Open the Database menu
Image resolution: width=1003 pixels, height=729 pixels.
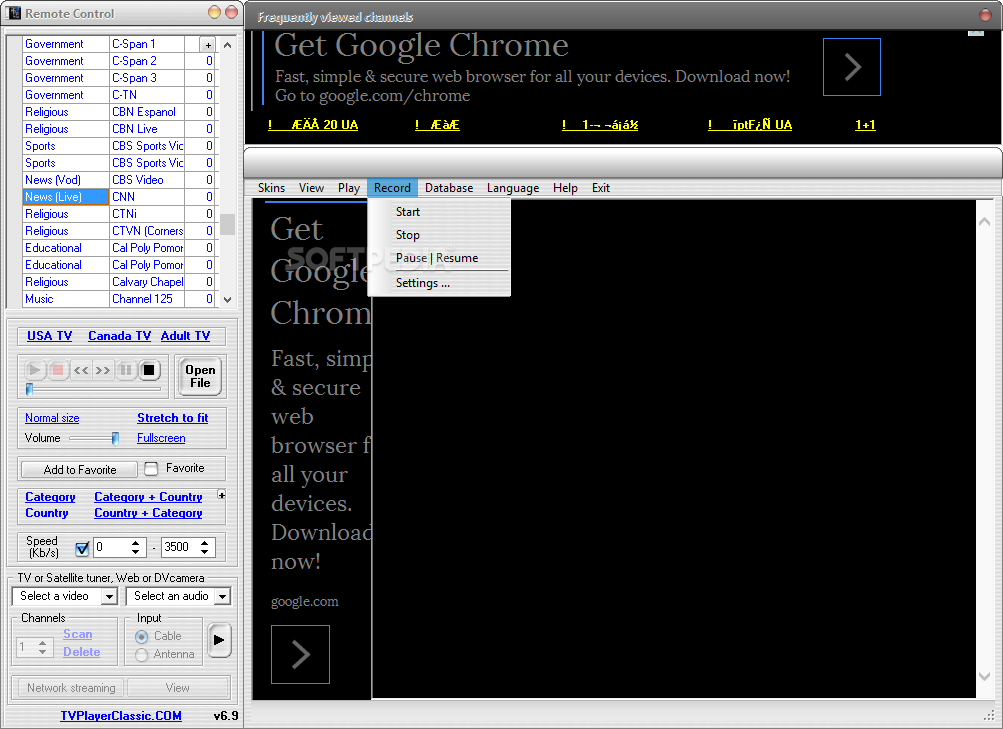pos(449,188)
